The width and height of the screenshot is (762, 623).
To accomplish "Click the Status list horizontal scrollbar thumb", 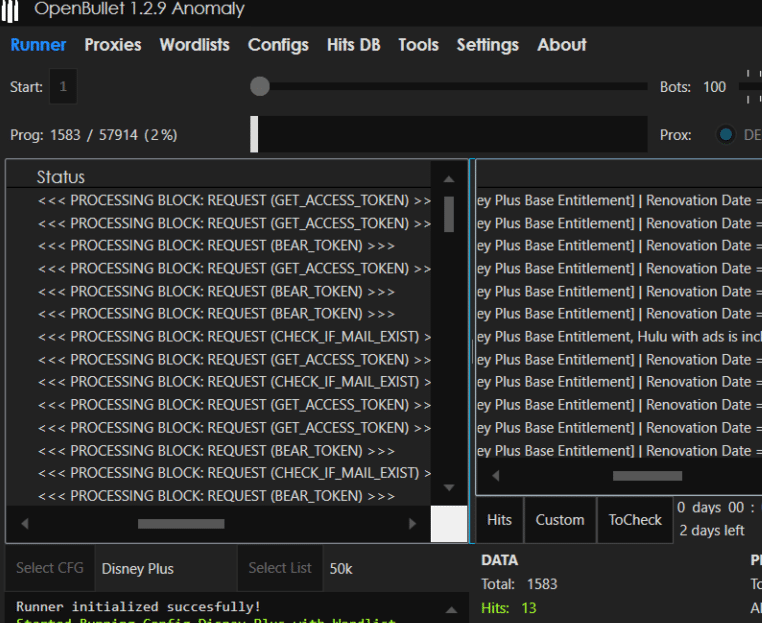I will coord(181,524).
